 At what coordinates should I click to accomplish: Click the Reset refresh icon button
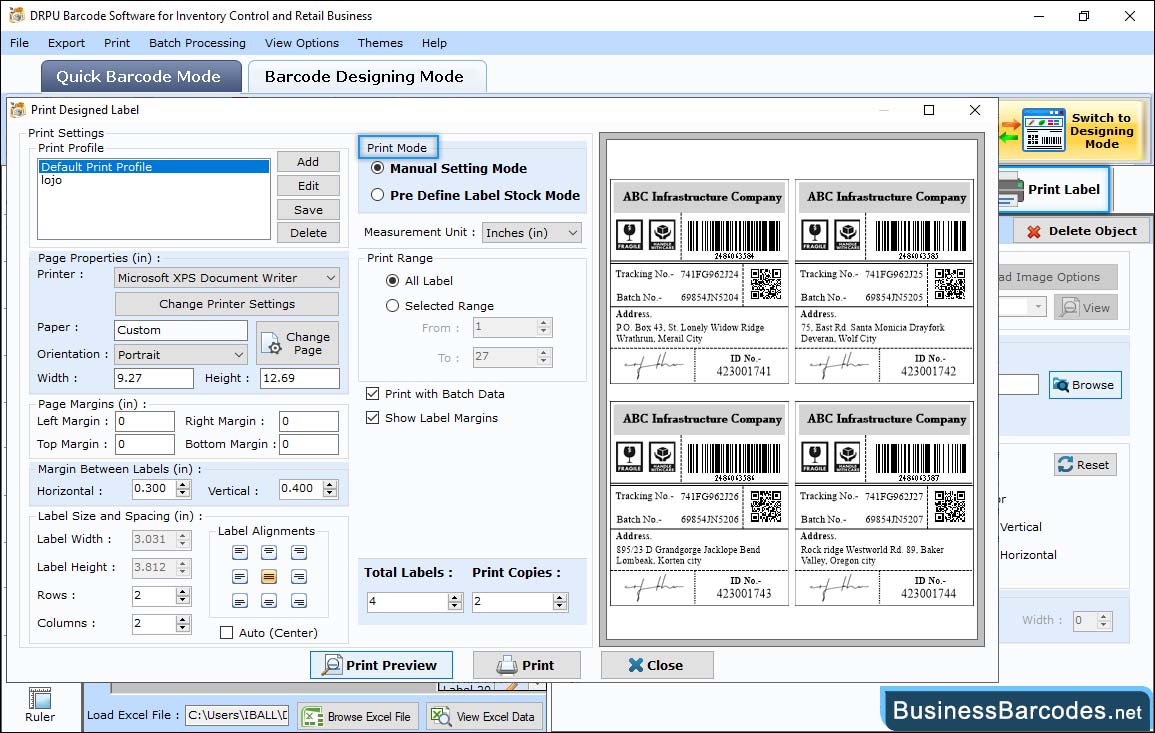coord(1085,465)
